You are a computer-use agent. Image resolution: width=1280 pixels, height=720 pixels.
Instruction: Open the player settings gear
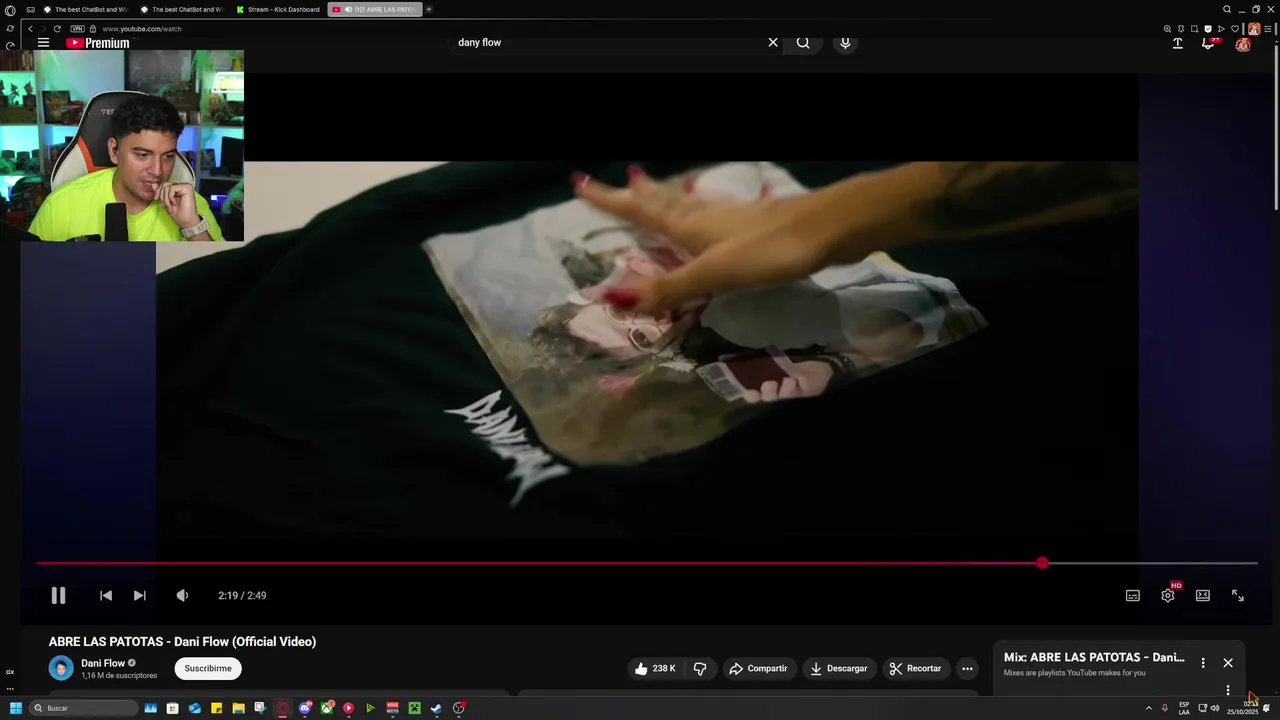(1168, 596)
